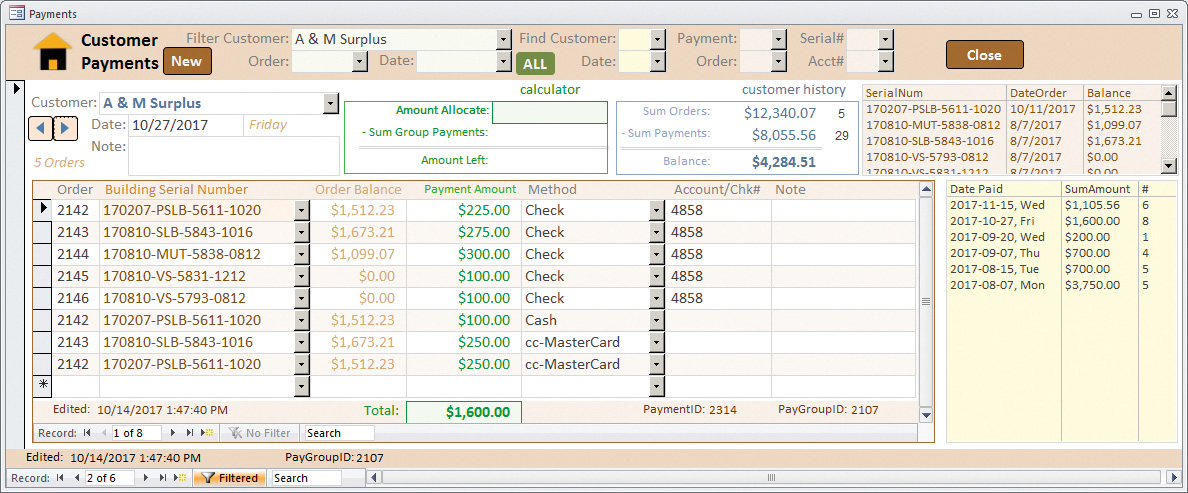Open Serial# find dropdown

885,39
